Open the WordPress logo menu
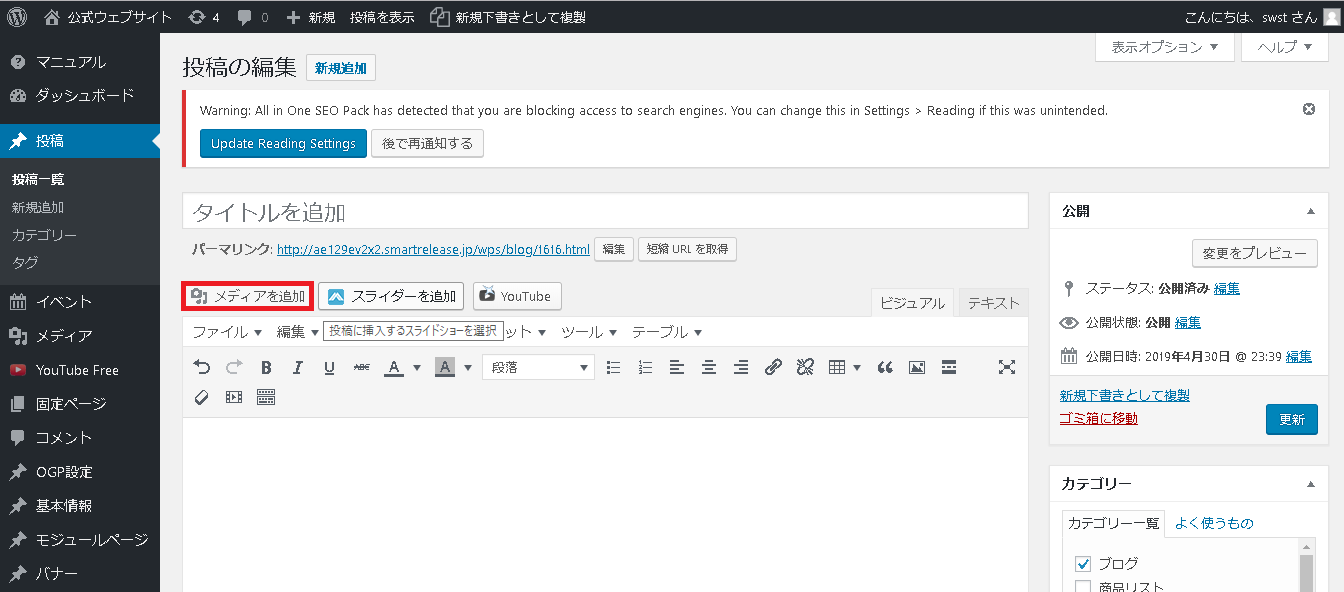This screenshot has height=592, width=1344. (17, 17)
